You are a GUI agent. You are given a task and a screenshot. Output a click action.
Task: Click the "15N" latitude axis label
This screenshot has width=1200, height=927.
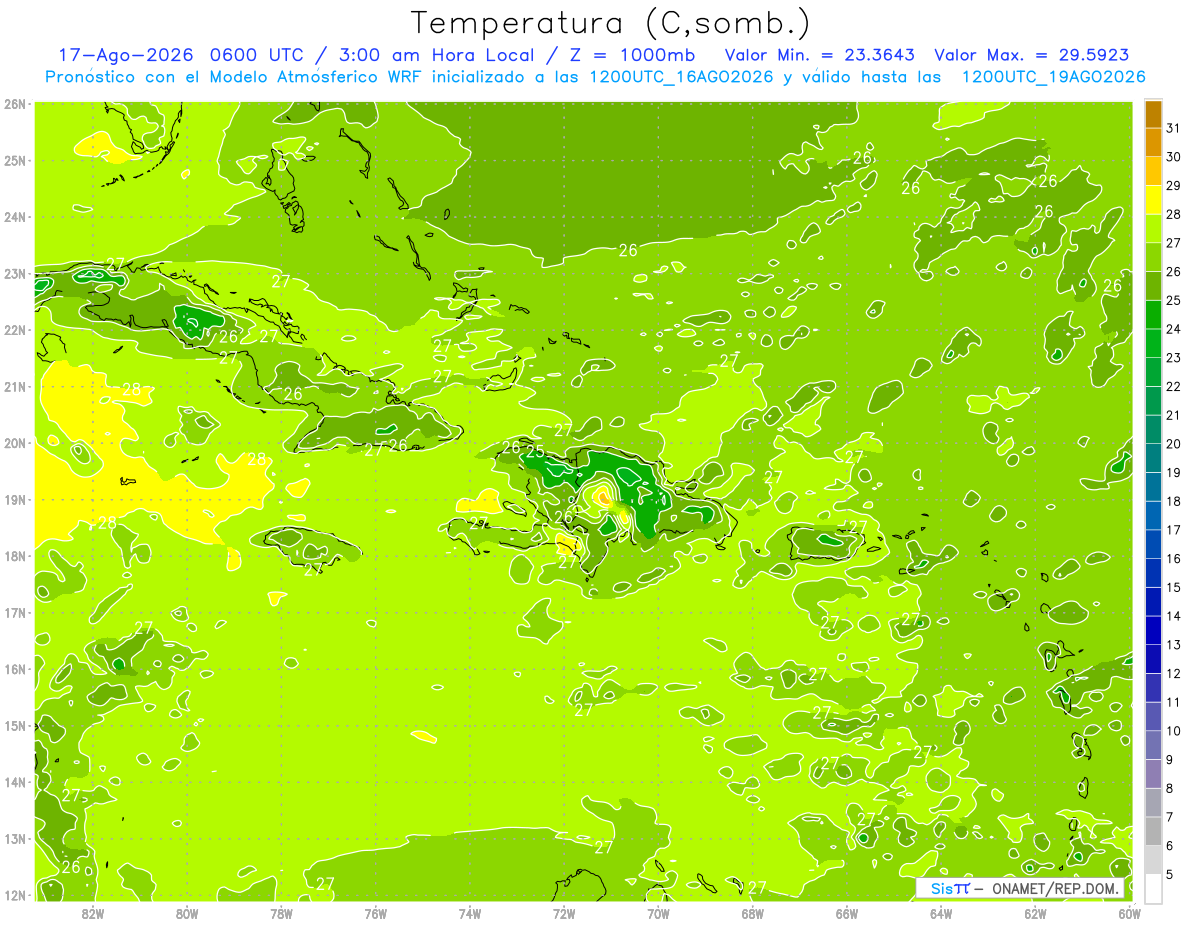click(x=14, y=725)
